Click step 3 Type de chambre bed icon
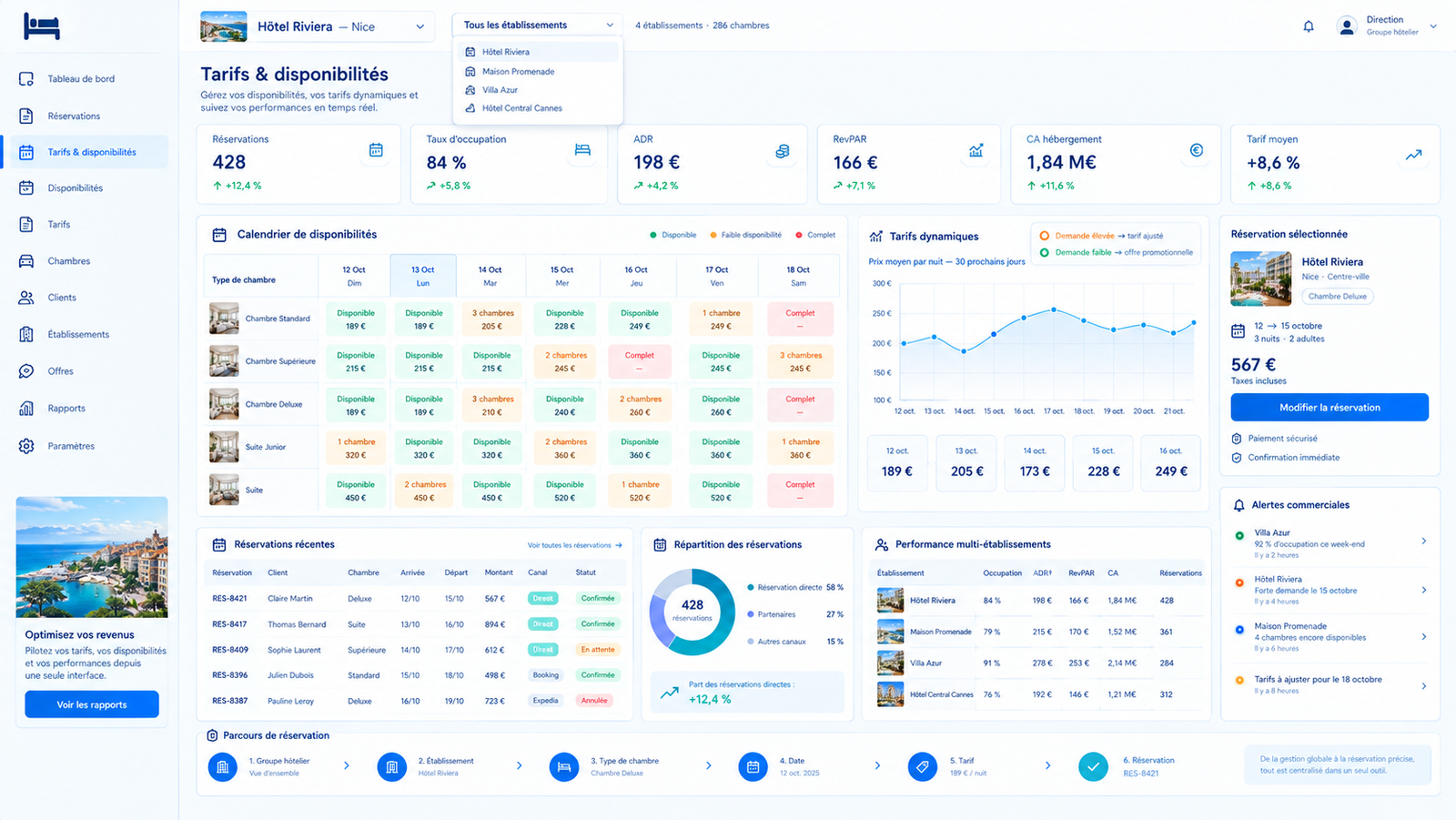 [564, 766]
